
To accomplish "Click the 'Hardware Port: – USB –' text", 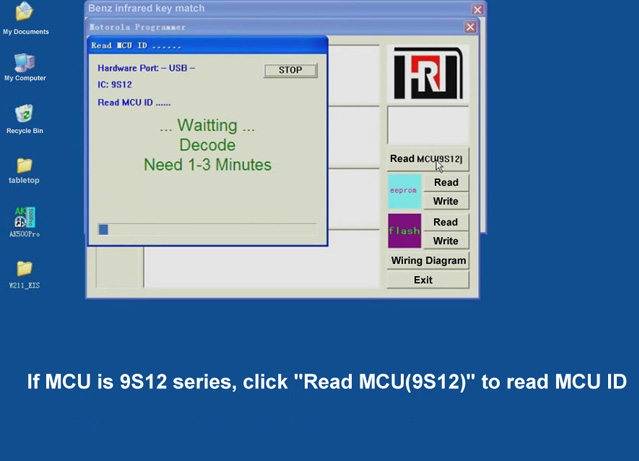I will coord(146,68).
